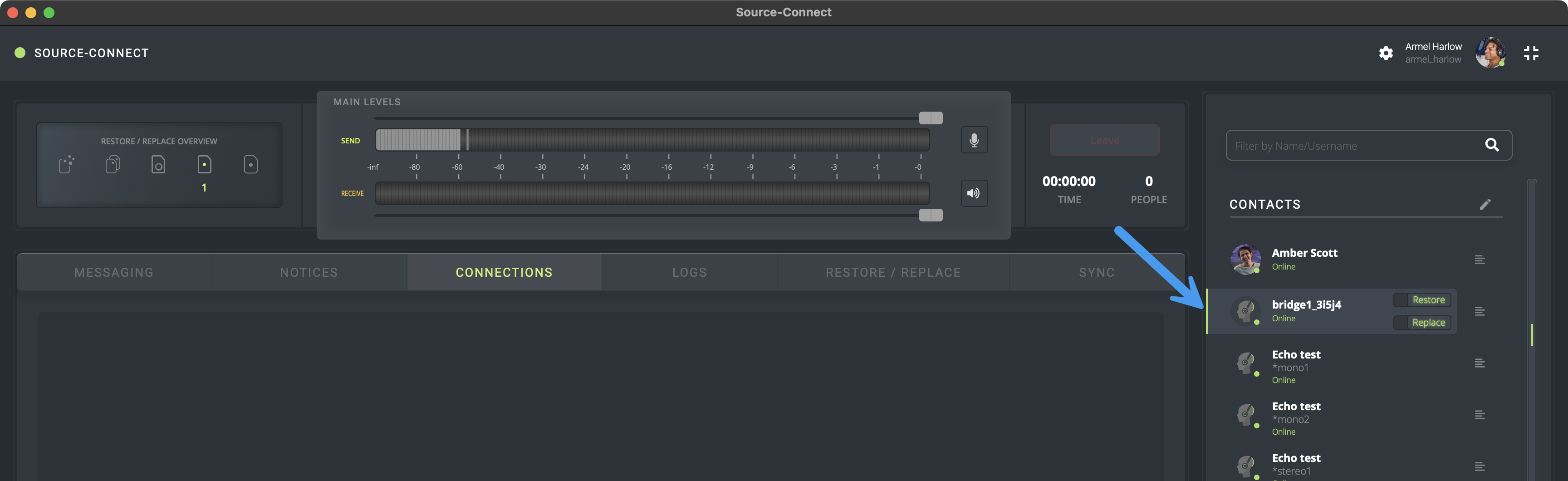Open the Echo test *mono2 options menu

tap(1480, 415)
